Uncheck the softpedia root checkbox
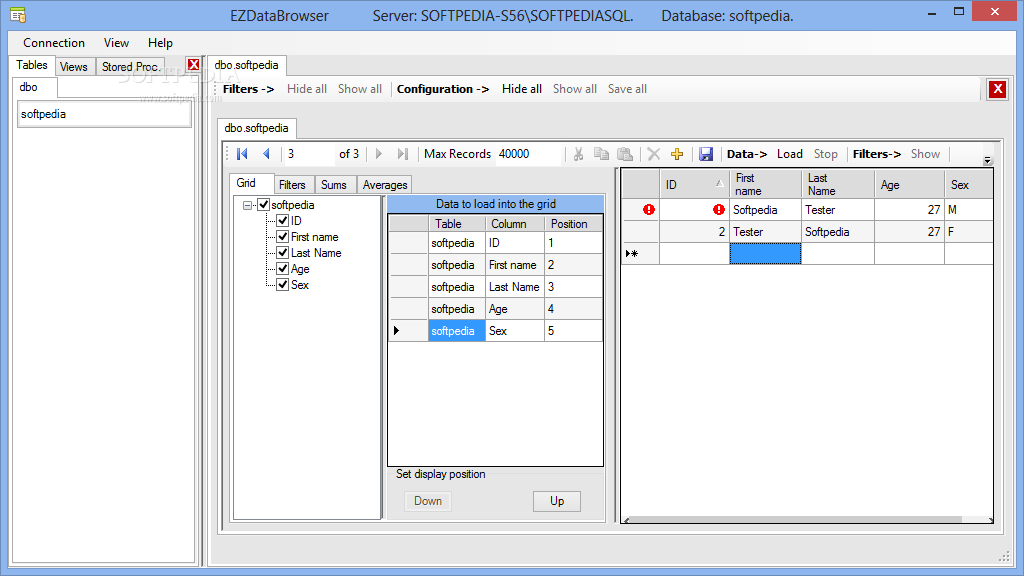The height and width of the screenshot is (576, 1024). (x=264, y=204)
